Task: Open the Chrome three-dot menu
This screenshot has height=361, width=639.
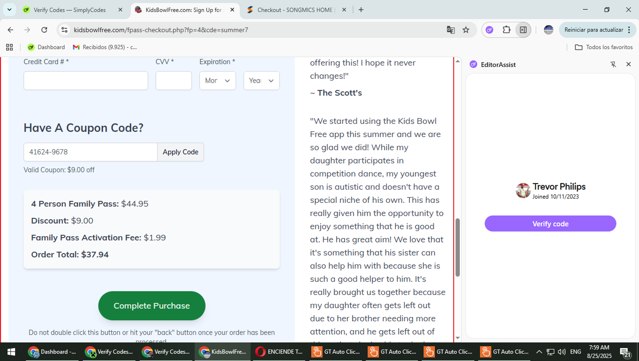Action: (630, 30)
